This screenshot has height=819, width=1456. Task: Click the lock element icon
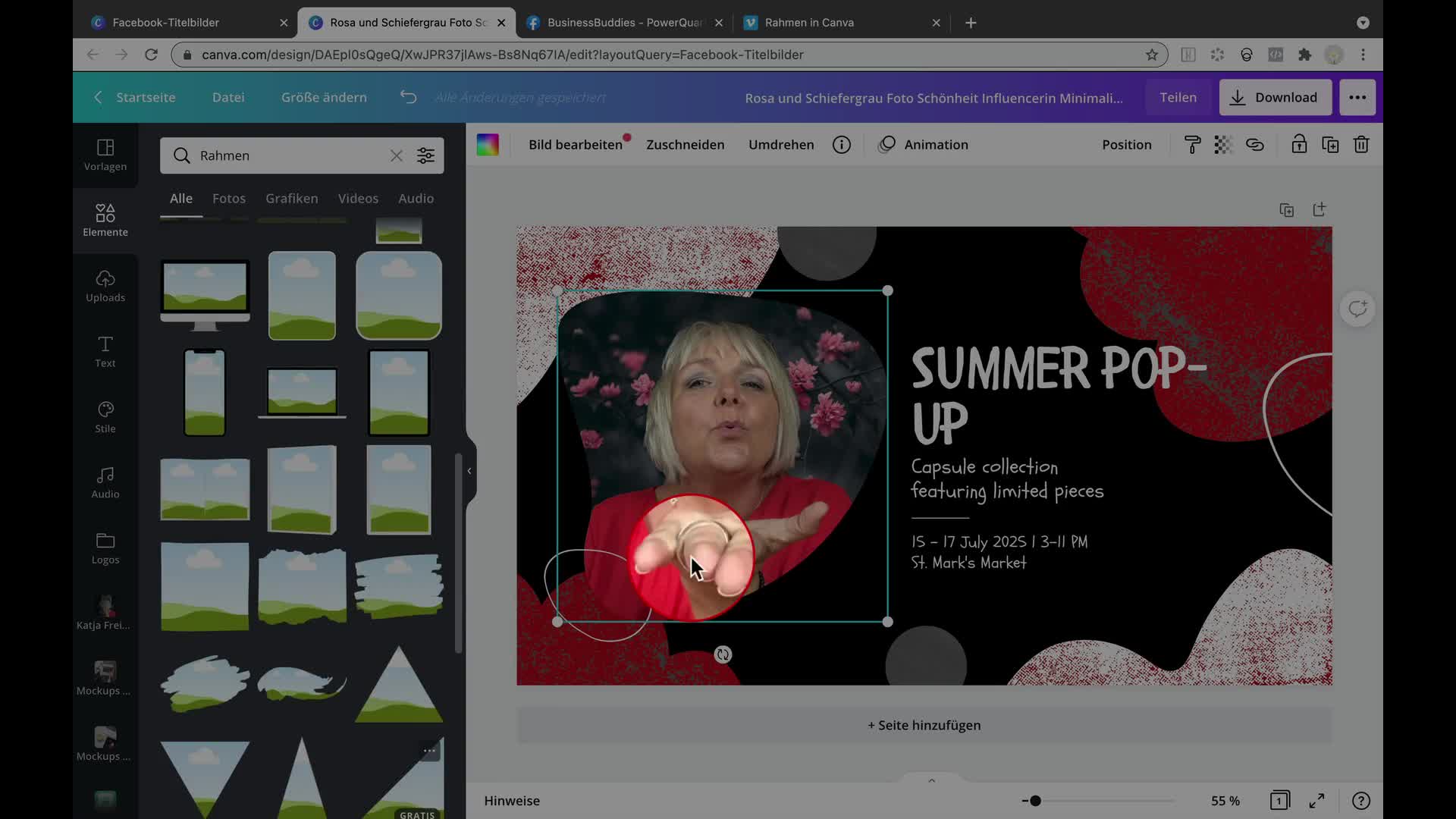tap(1299, 145)
